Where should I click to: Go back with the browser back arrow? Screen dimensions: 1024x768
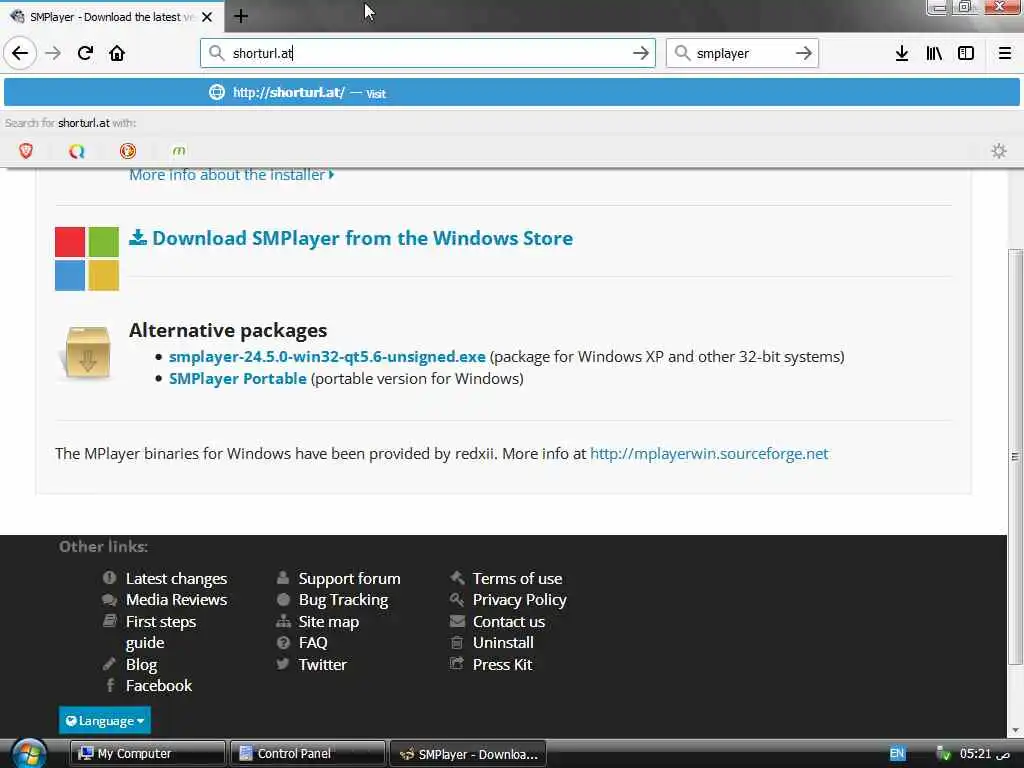pyautogui.click(x=20, y=53)
